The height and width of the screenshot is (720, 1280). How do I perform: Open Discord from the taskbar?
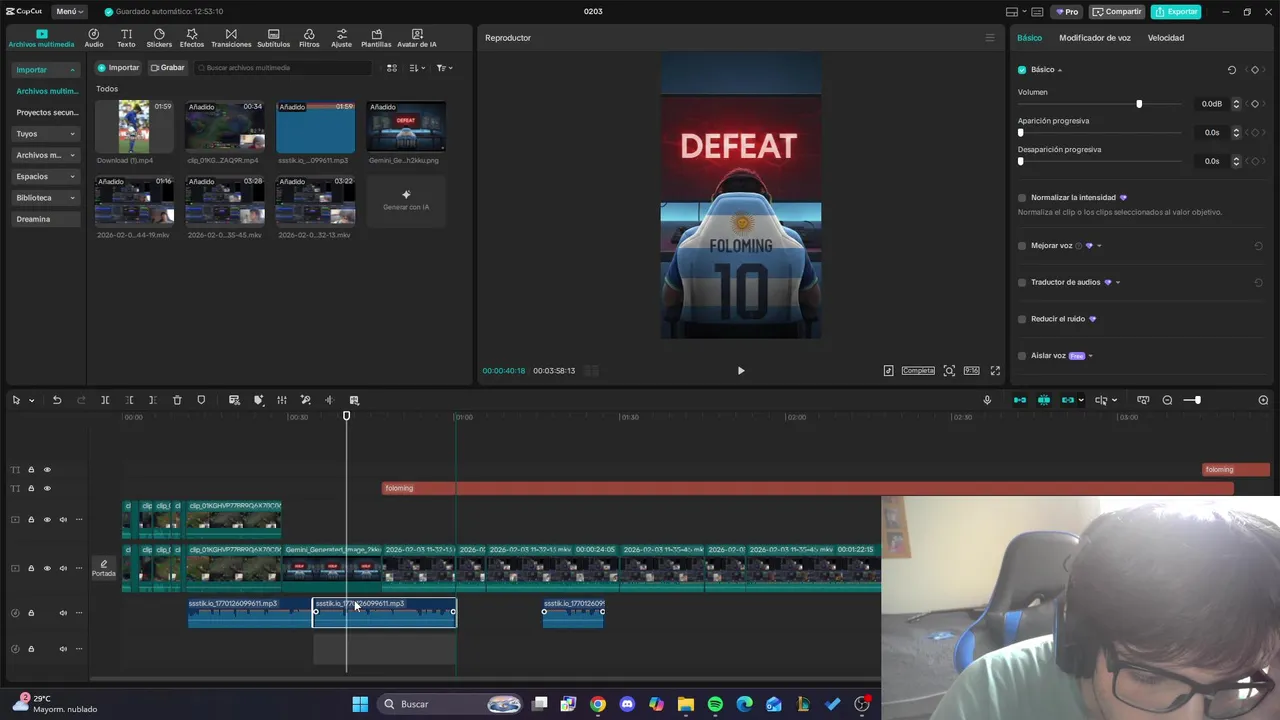[x=627, y=704]
